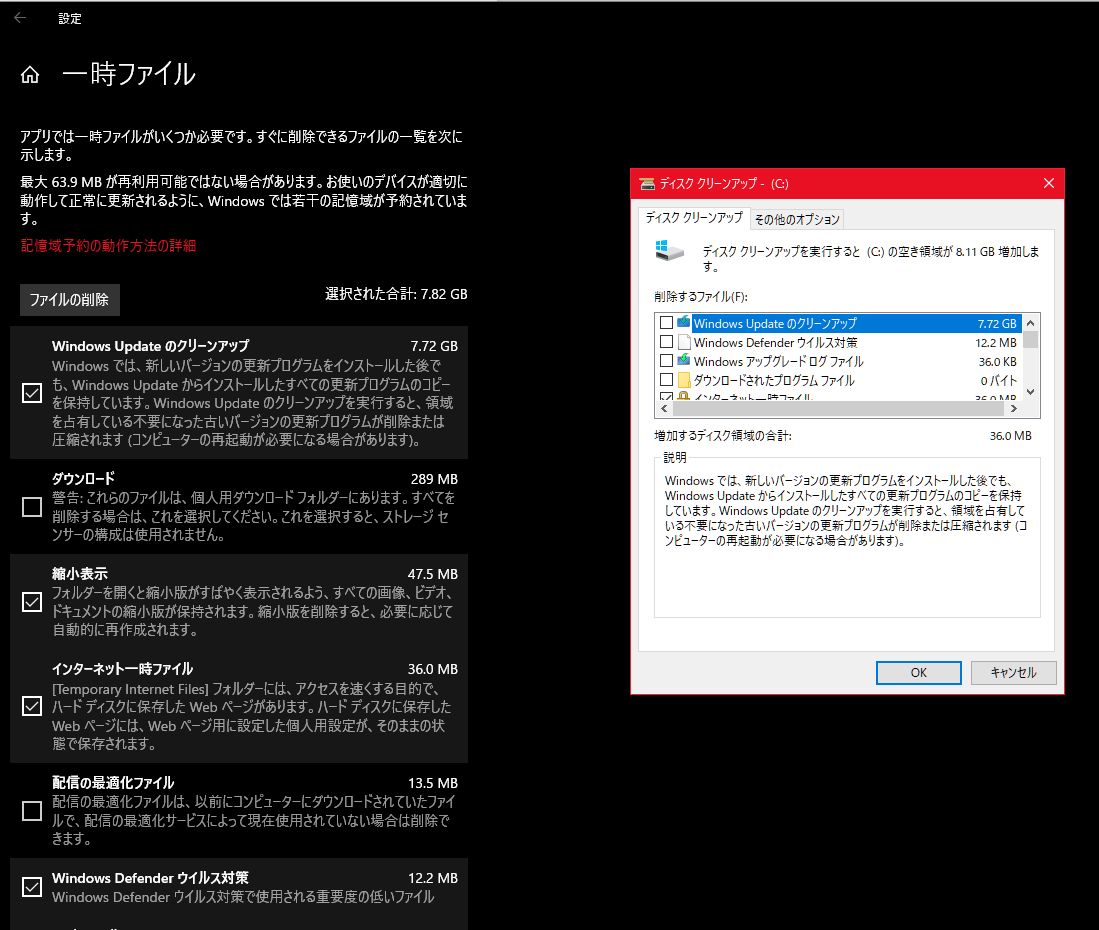Click the Windows upgrade log files icon

pyautogui.click(x=683, y=361)
